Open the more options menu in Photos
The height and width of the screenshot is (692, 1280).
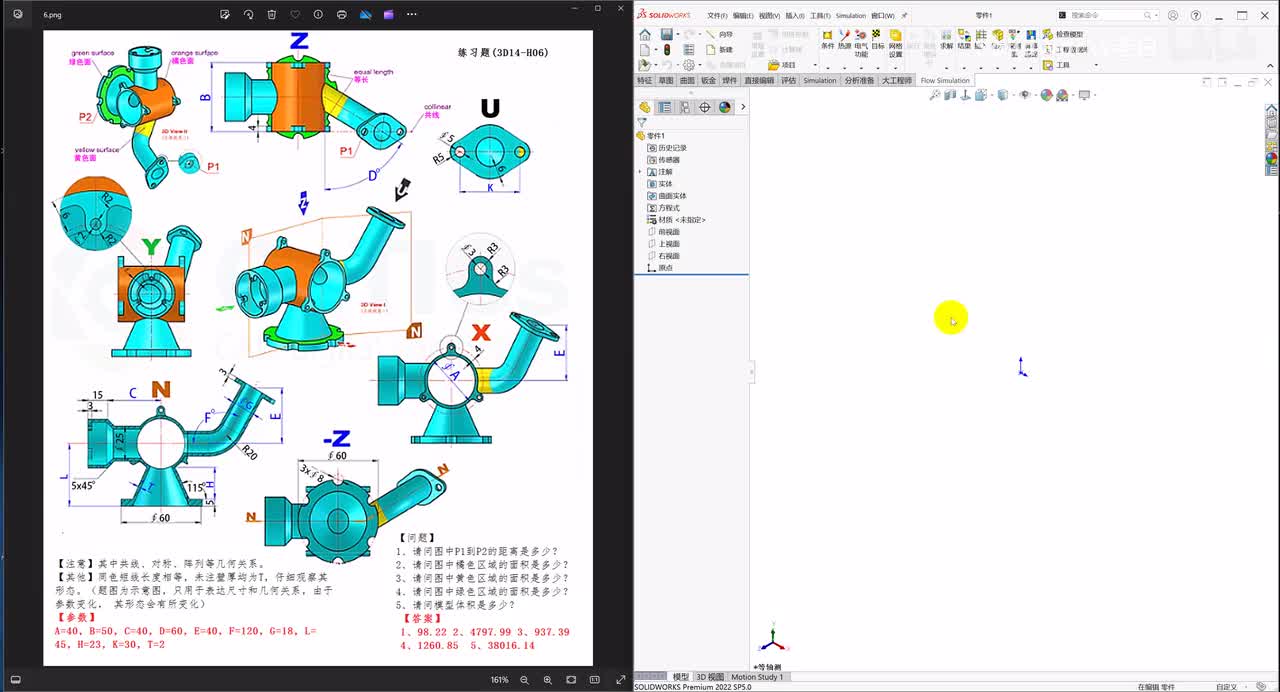[412, 15]
